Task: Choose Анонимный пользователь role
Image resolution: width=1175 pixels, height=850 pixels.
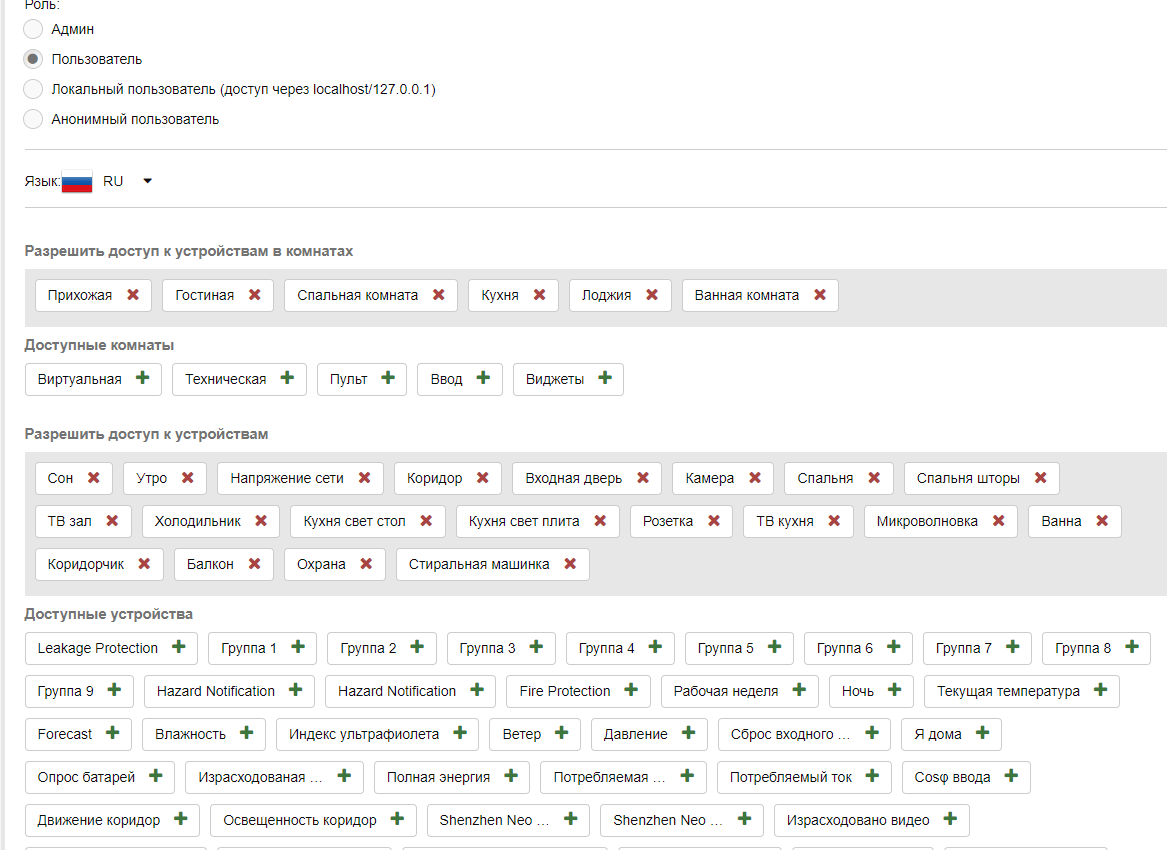Action: click(x=33, y=119)
